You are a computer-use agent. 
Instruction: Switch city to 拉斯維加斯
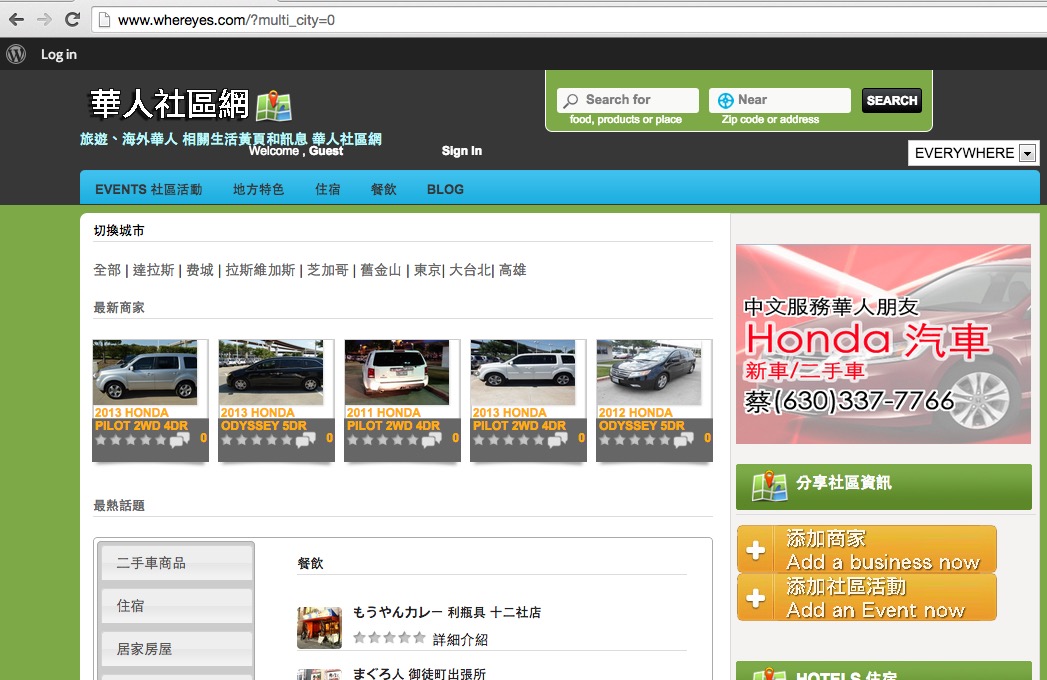pyautogui.click(x=260, y=270)
